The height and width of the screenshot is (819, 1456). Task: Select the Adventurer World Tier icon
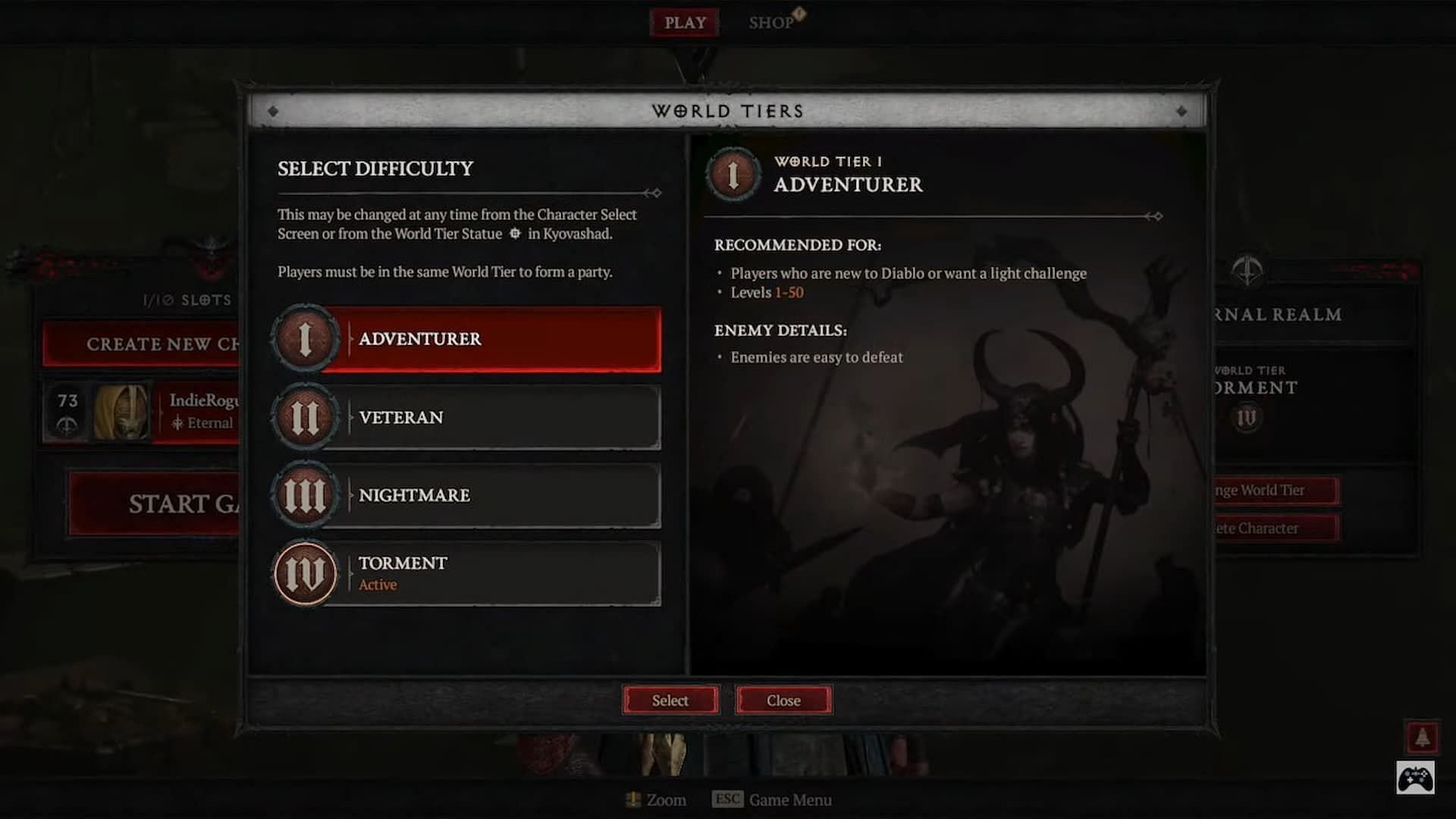click(x=305, y=338)
